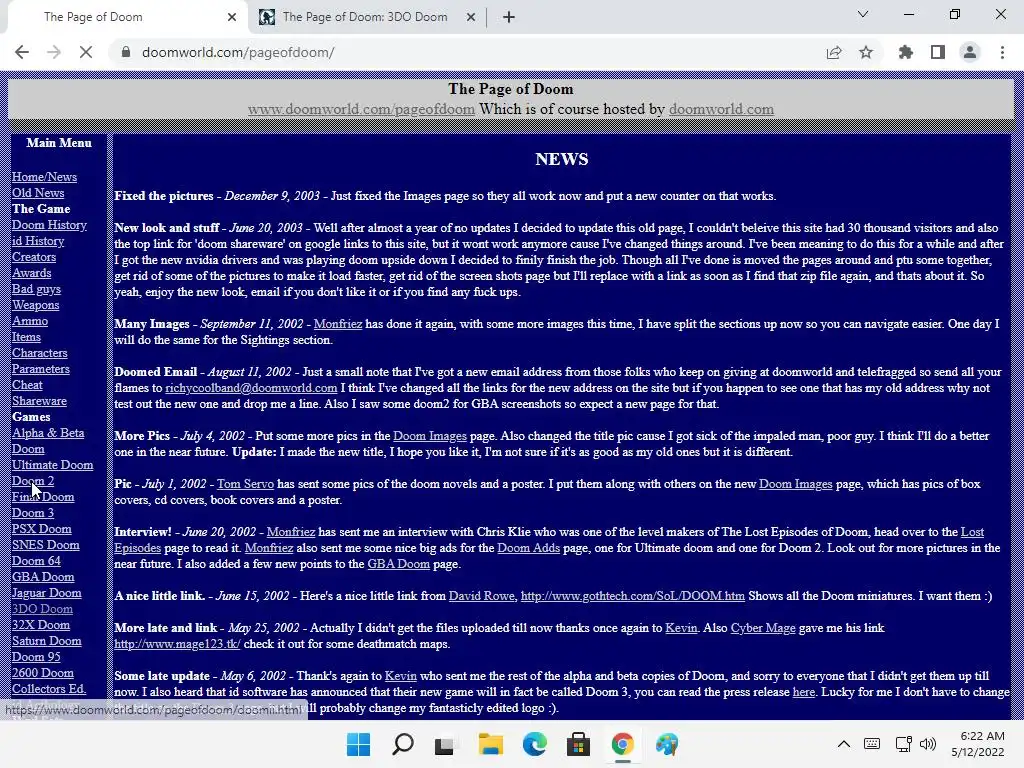Visit the Jaguar Doom link
The height and width of the screenshot is (768, 1024).
click(47, 593)
